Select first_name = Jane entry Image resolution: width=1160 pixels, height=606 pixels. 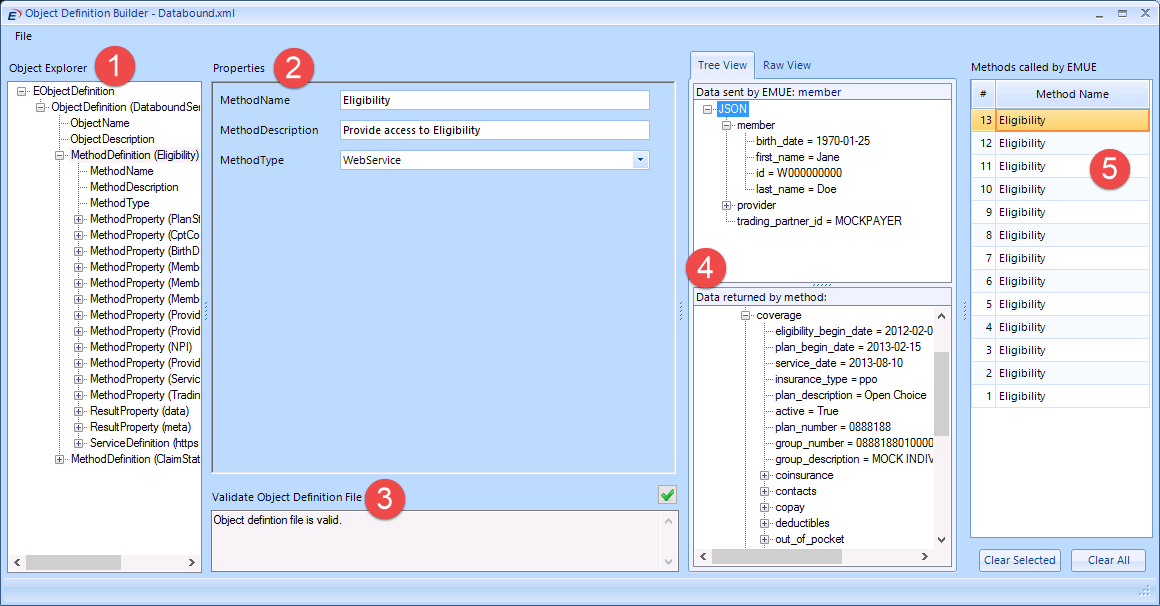tap(798, 157)
